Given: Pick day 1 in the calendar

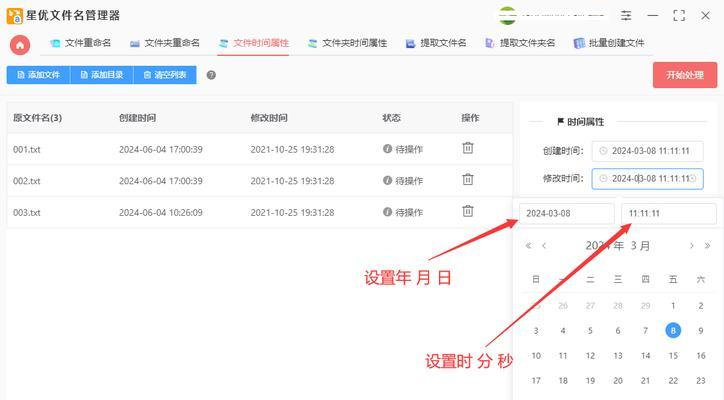Looking at the screenshot, I should coord(673,306).
